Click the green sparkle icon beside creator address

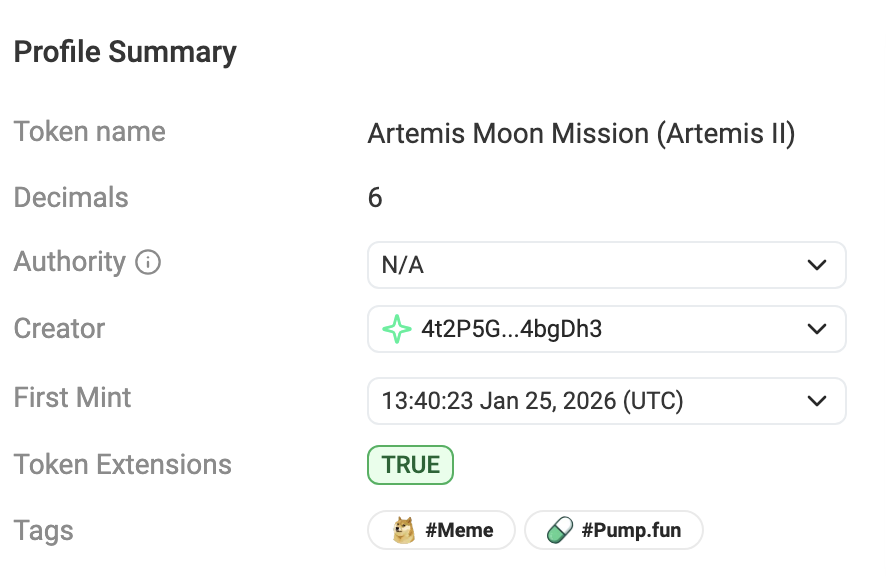click(x=397, y=329)
